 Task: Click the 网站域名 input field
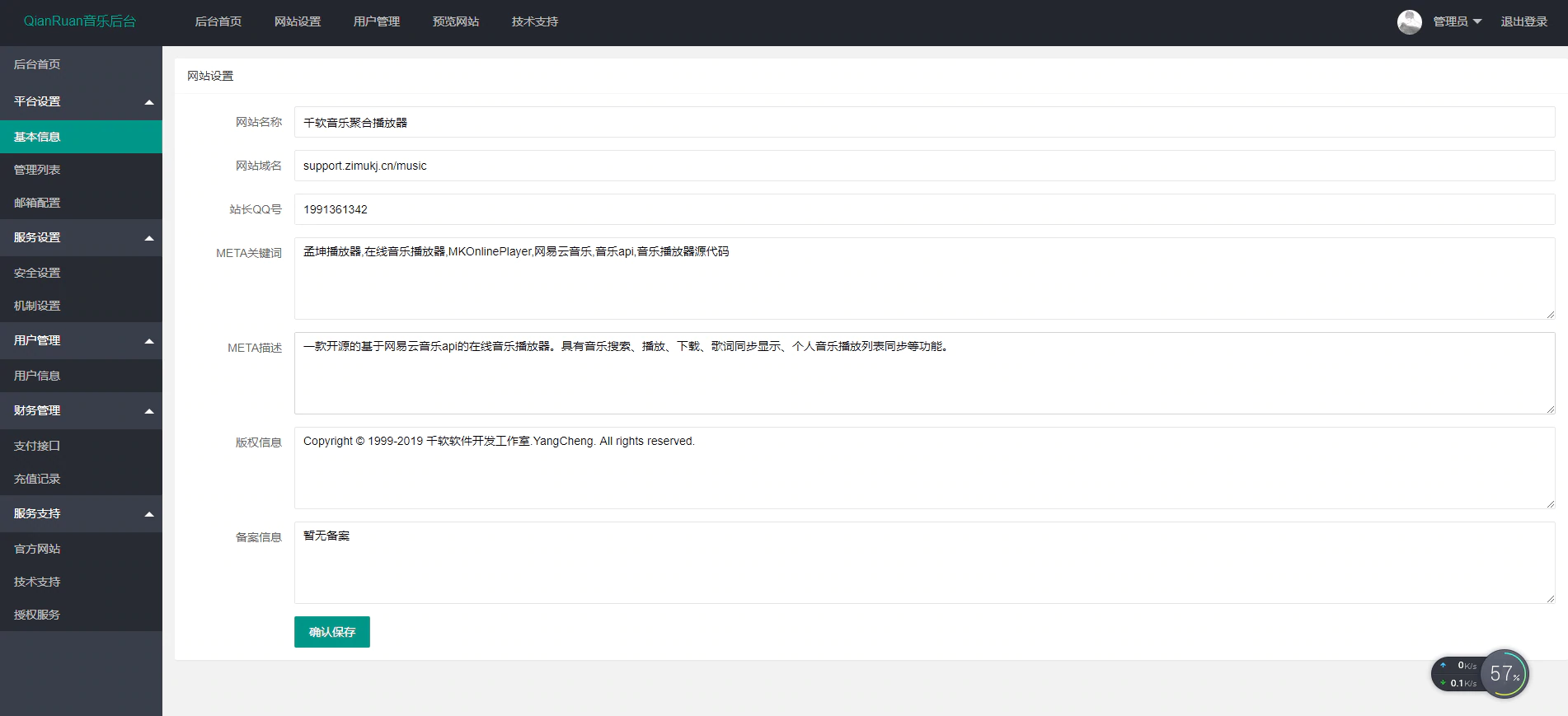click(924, 166)
